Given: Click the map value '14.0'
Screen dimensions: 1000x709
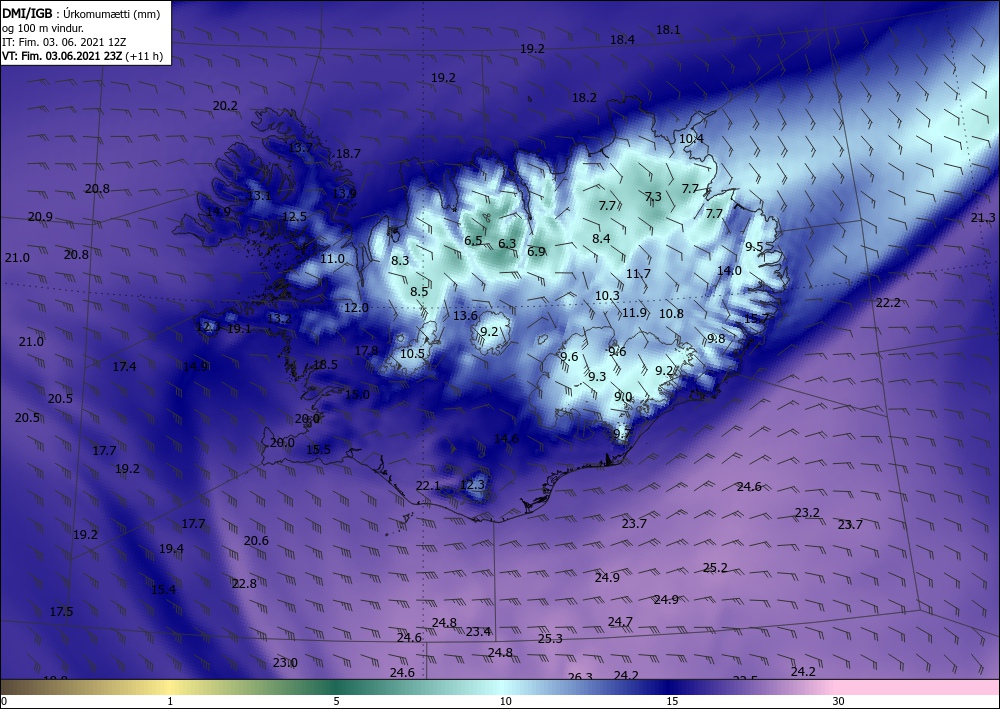Looking at the screenshot, I should [730, 271].
